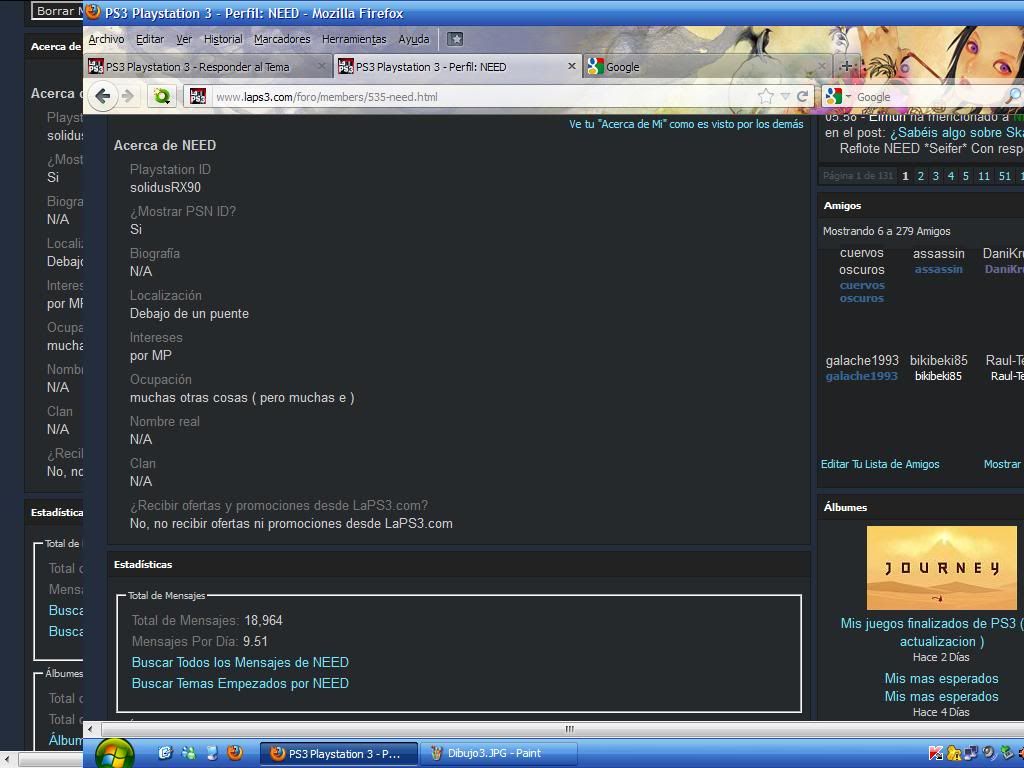Open the Marcadores menu
This screenshot has height=768, width=1024.
pyautogui.click(x=282, y=39)
